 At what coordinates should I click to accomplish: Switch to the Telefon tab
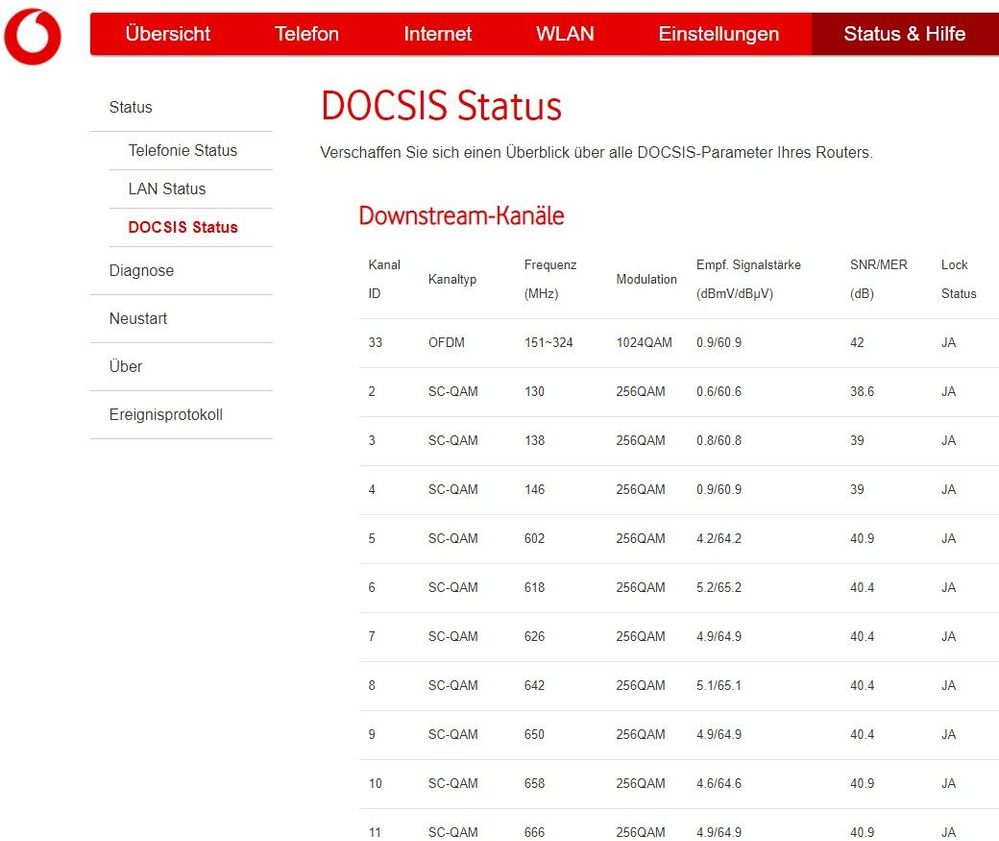(x=306, y=34)
